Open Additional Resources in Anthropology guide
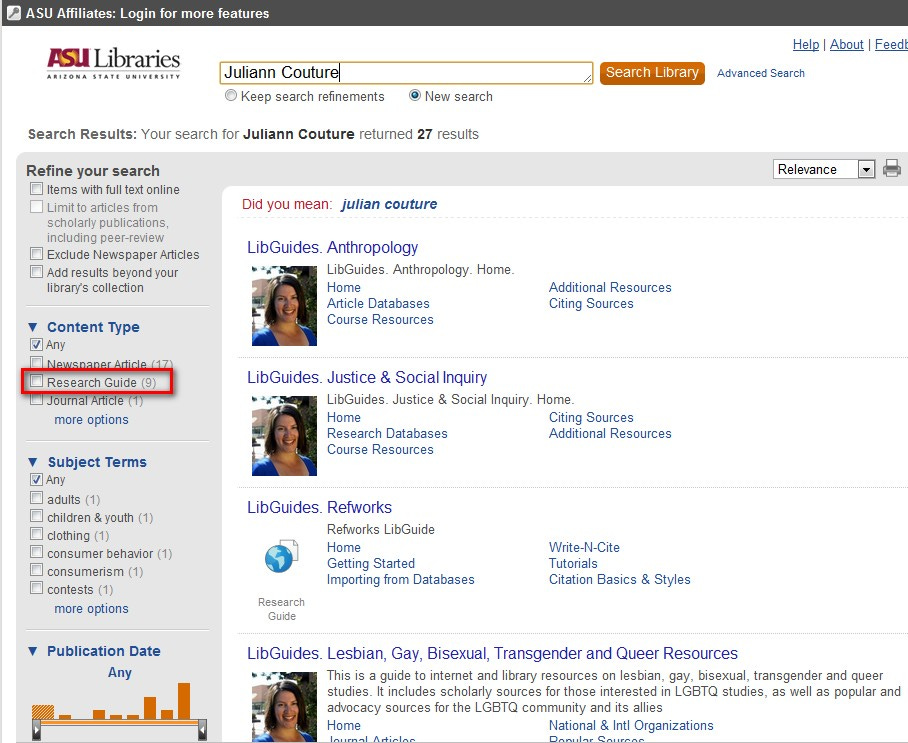Viewport: 908px width, 743px height. pos(610,287)
